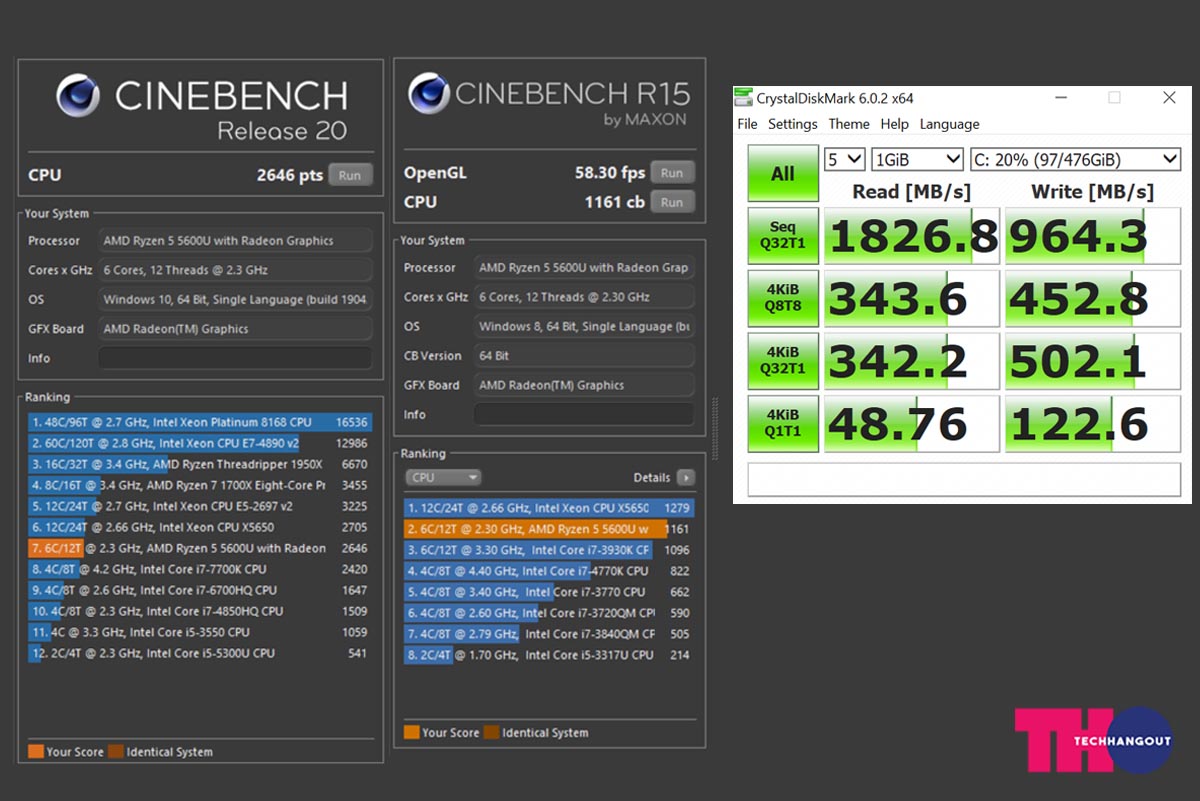Open the Settings menu in CrystalDiskMark
The width and height of the screenshot is (1200, 801).
pyautogui.click(x=793, y=124)
